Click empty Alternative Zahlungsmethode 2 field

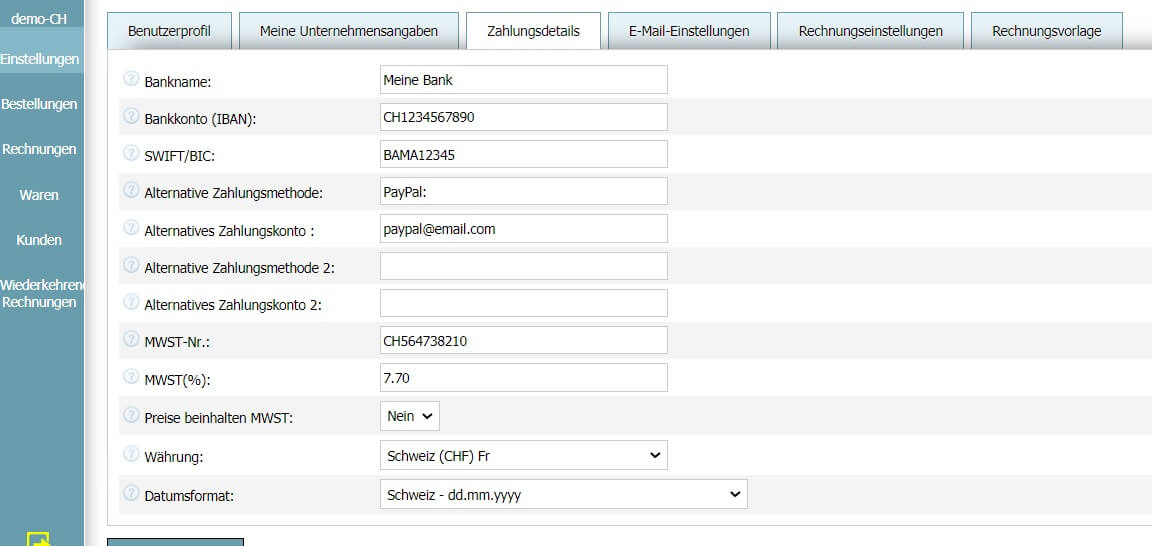524,266
